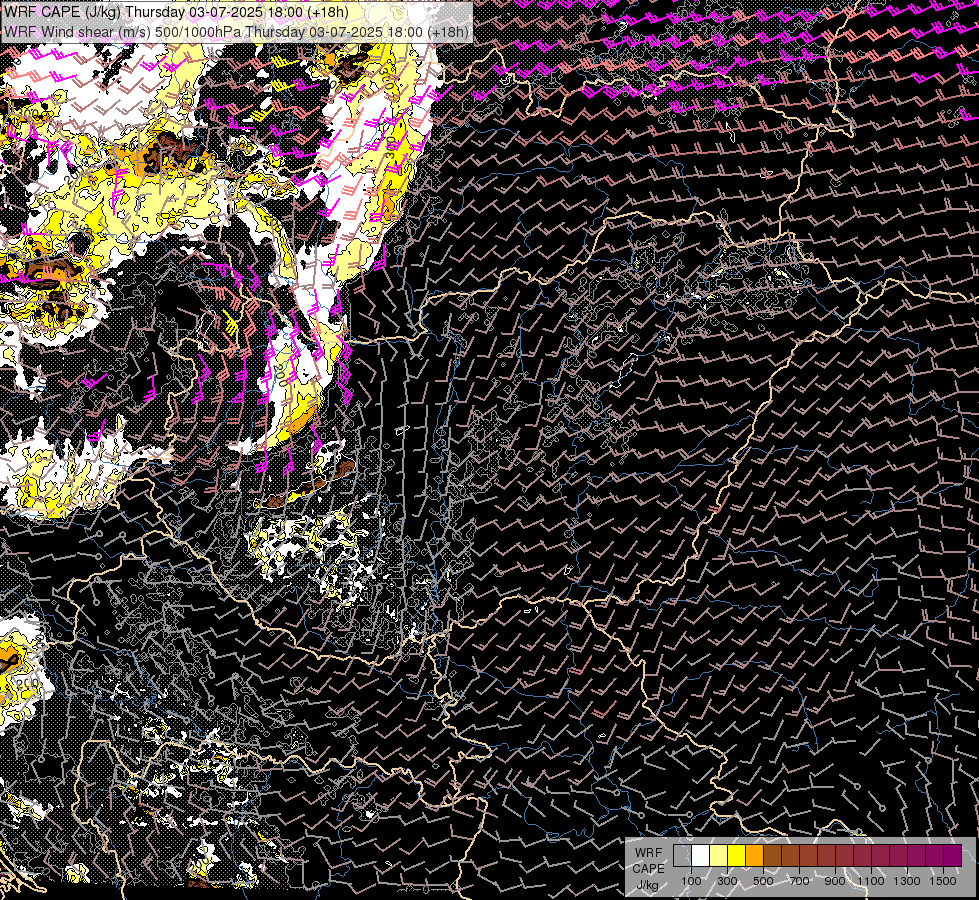Click the WRF CAPE J/kg legend label

[648, 868]
